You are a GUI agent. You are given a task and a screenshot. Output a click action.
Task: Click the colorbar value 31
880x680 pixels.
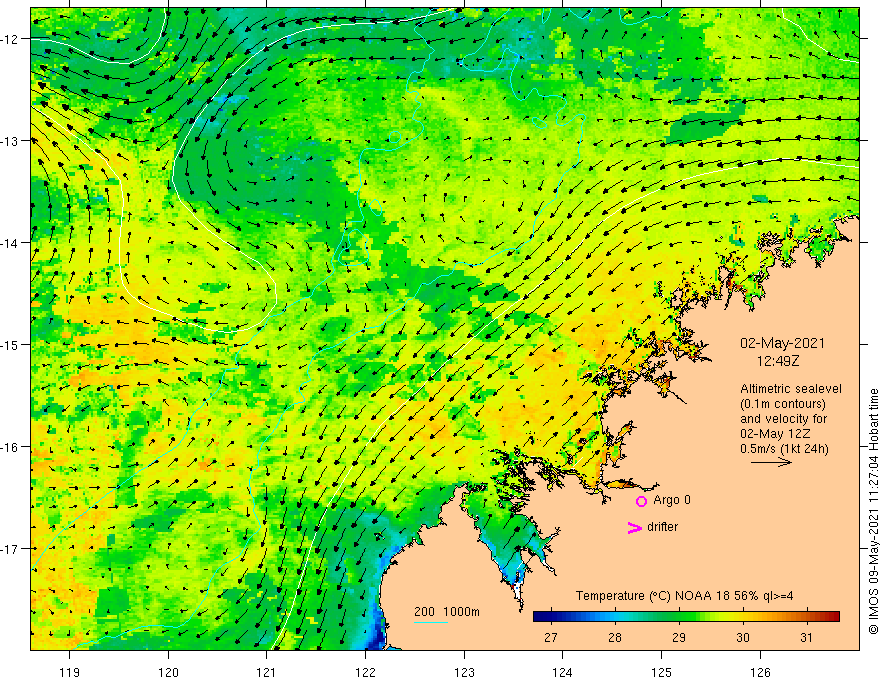click(x=806, y=637)
